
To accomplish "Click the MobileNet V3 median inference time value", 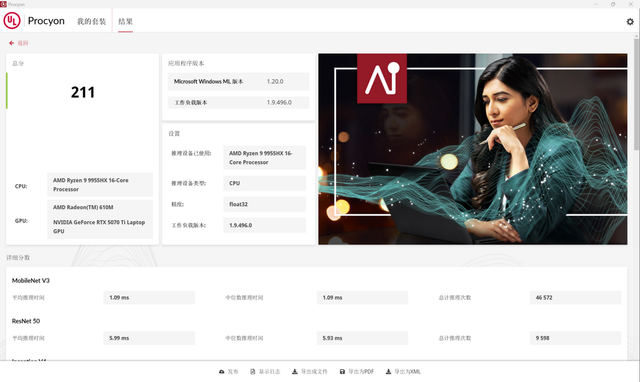I will 362,298.
